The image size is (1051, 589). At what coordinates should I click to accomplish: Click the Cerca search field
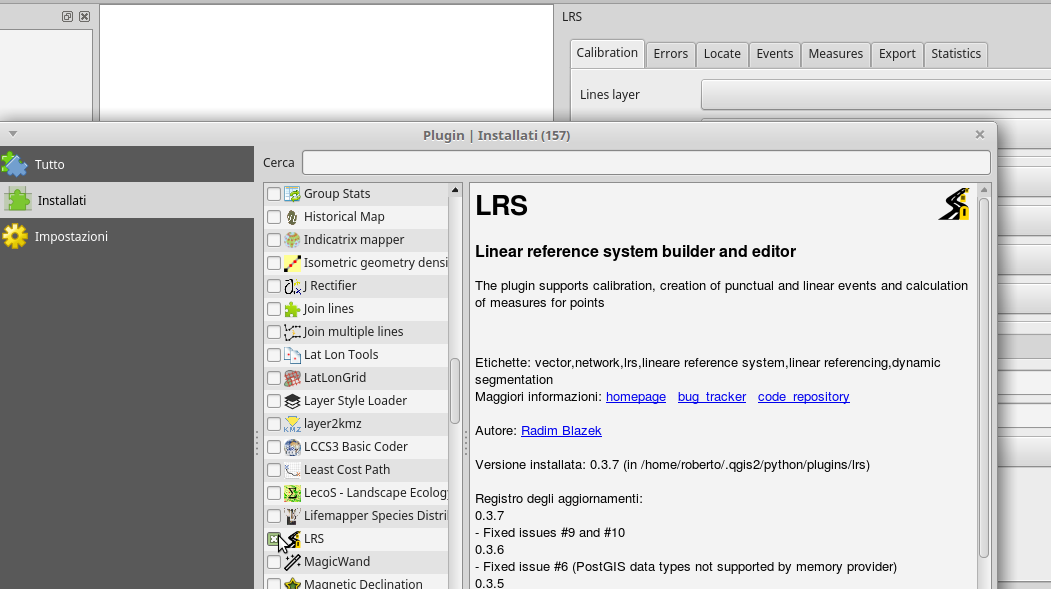[x=646, y=163]
